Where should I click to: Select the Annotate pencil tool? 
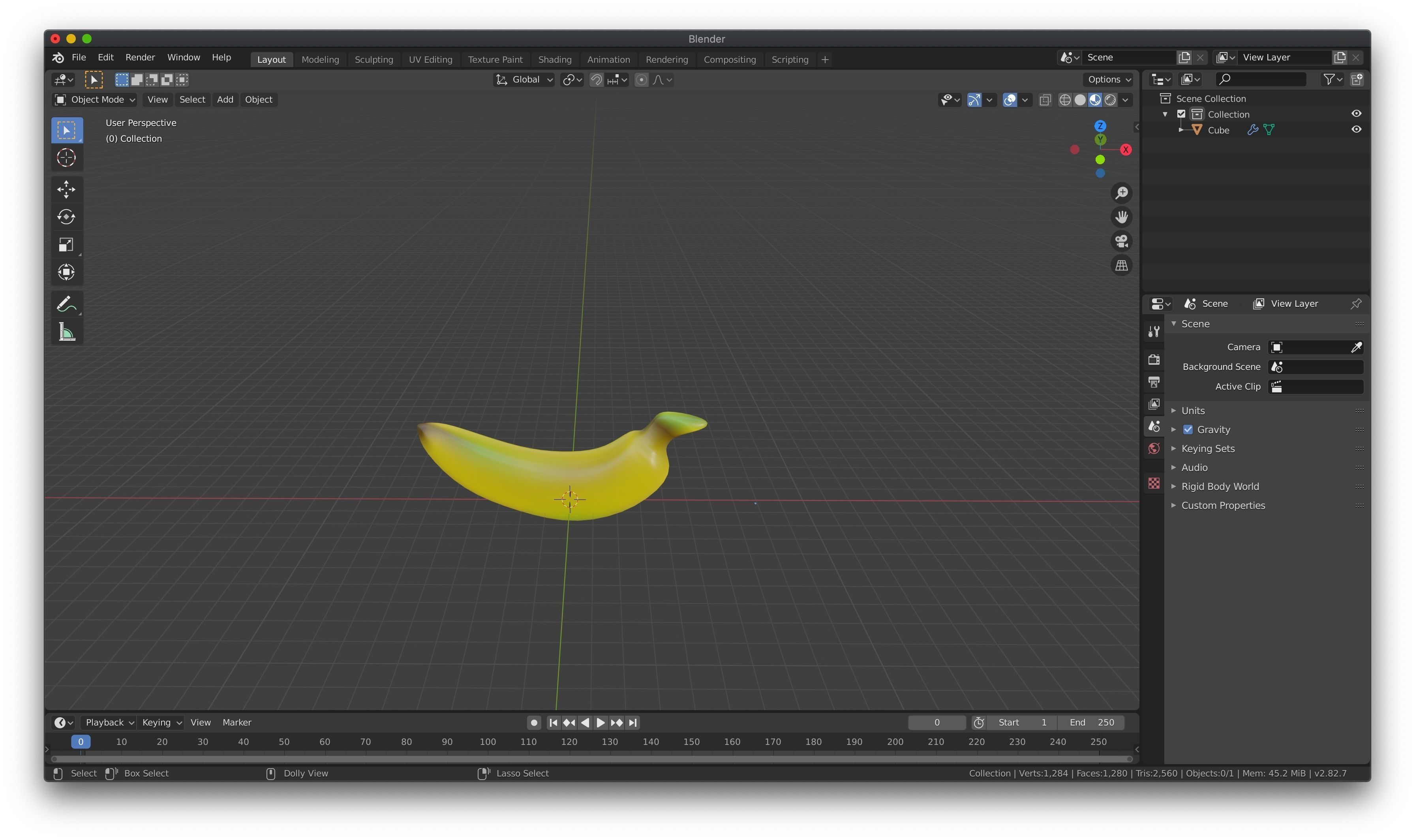(x=67, y=304)
